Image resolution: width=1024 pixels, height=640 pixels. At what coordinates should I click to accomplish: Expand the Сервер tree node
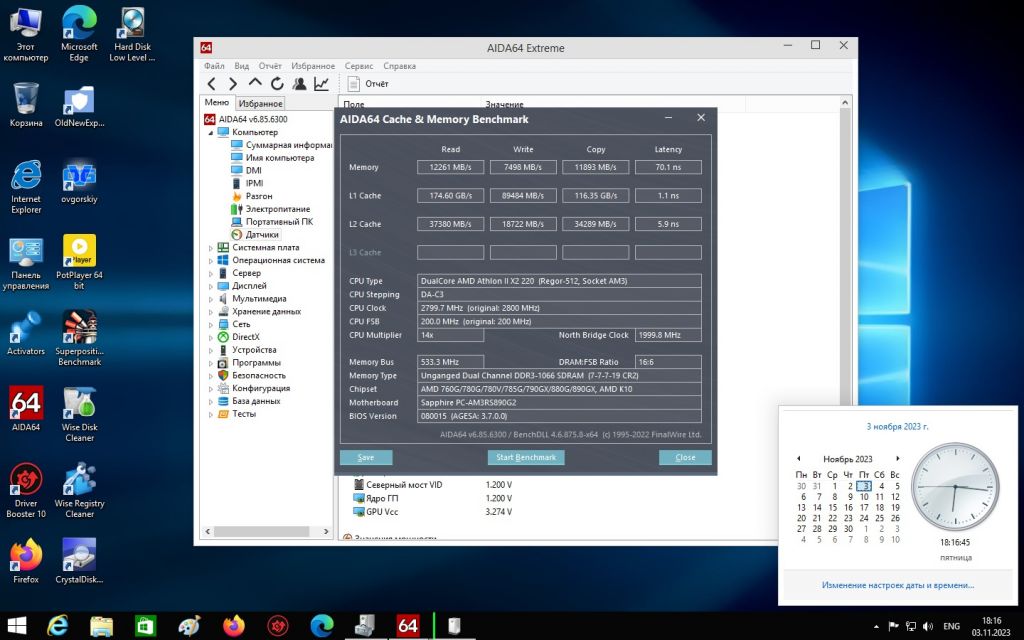tap(210, 274)
